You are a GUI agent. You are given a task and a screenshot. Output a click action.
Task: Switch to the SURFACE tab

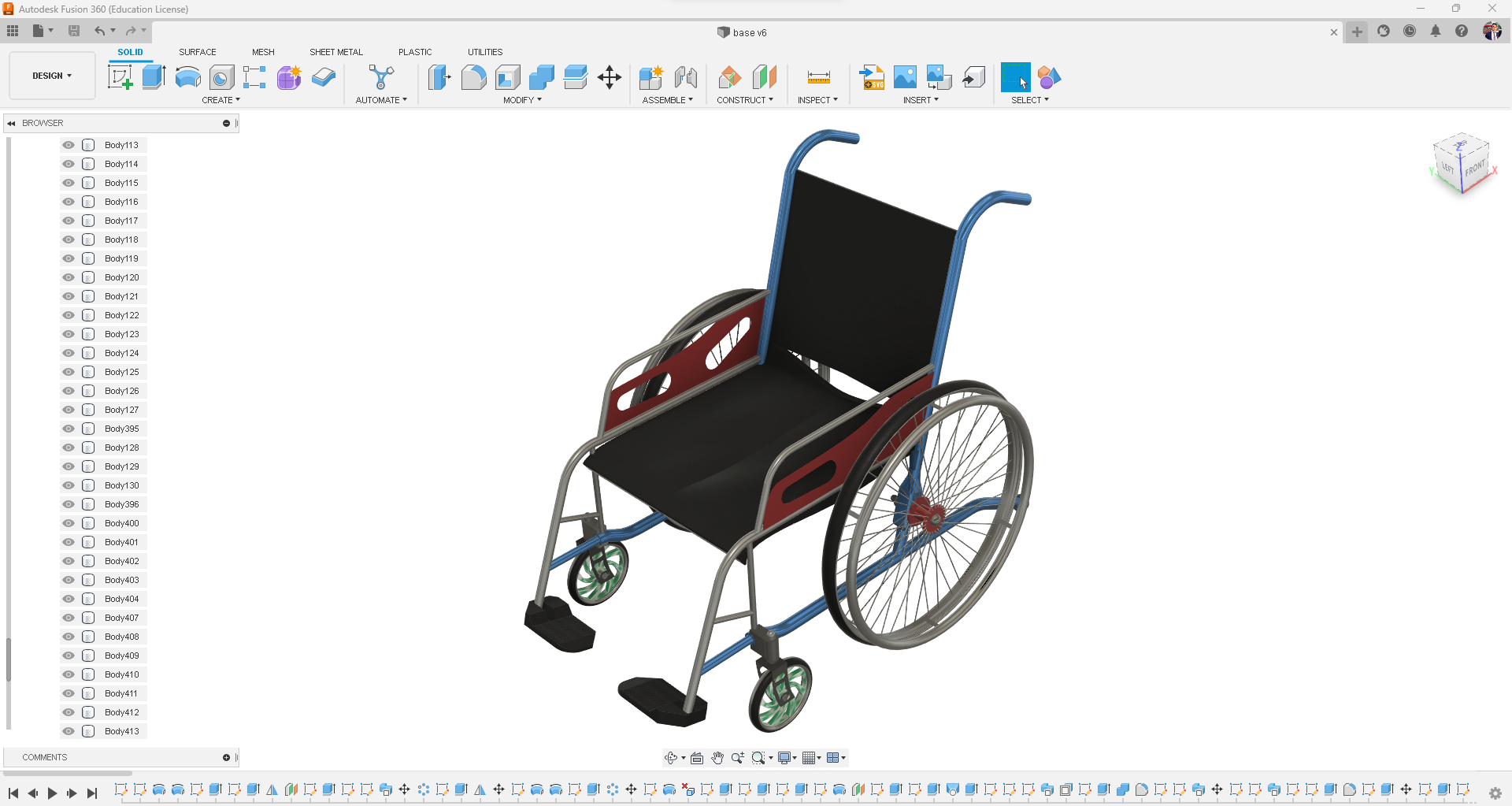(x=198, y=52)
